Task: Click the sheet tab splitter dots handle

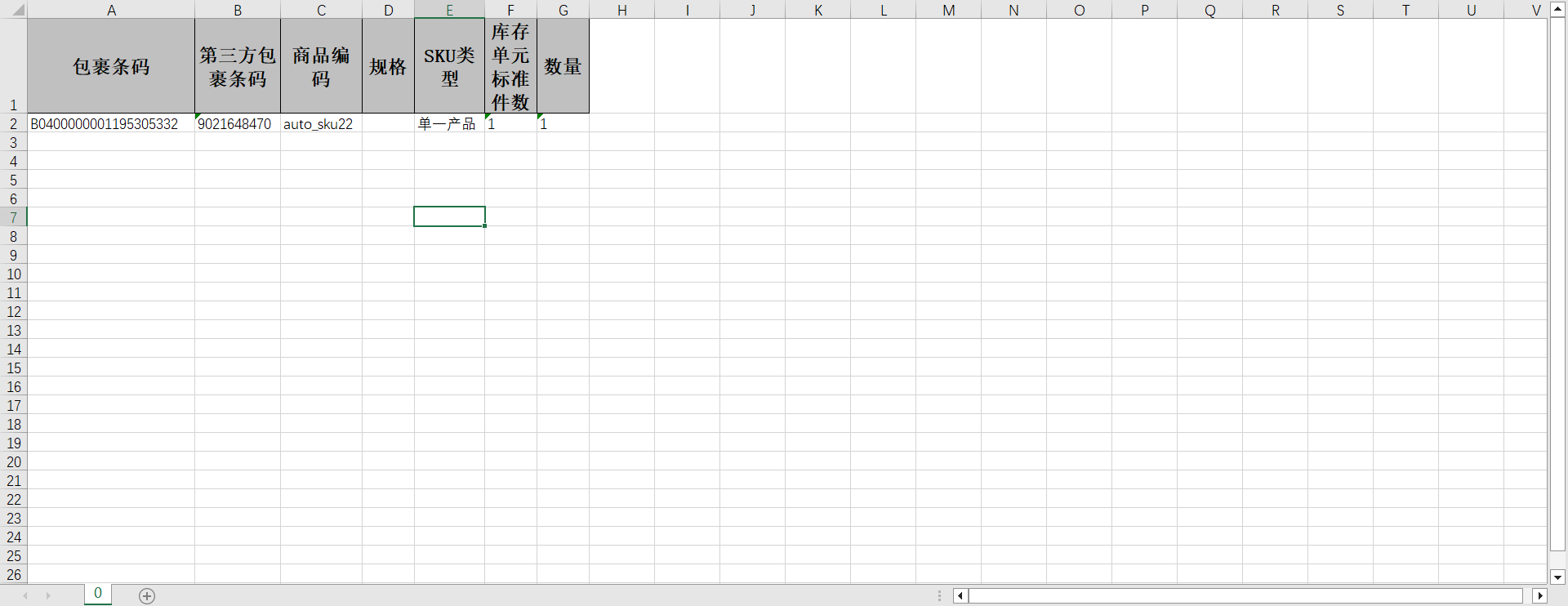Action: point(940,596)
